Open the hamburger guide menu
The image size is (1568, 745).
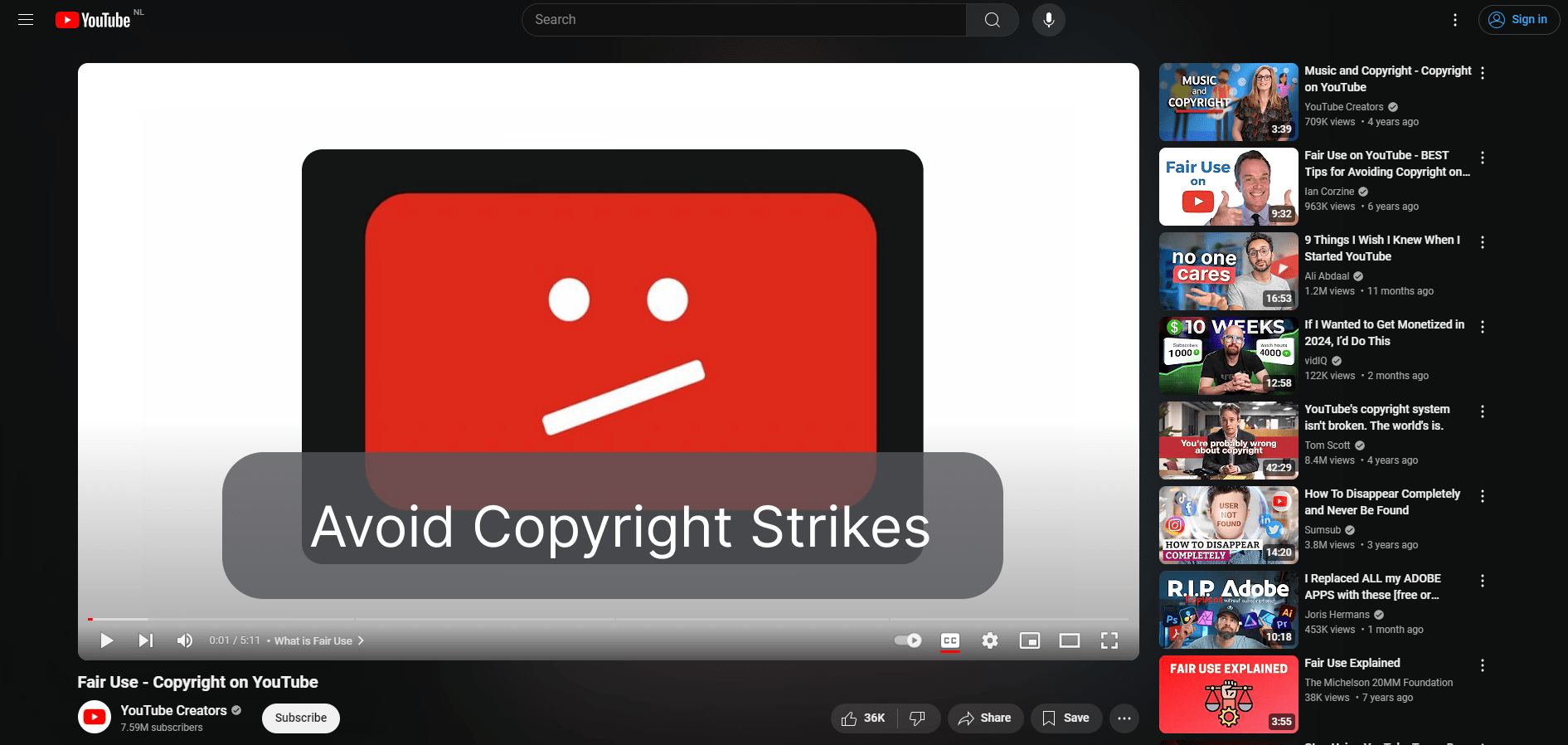pyautogui.click(x=26, y=20)
